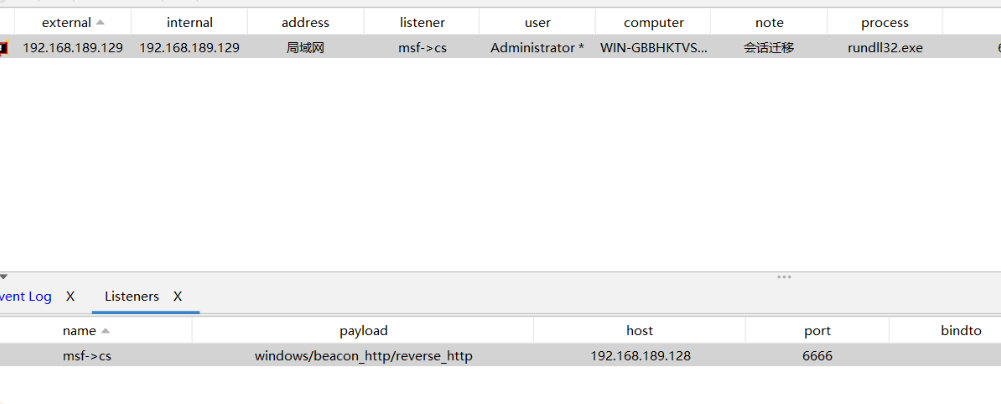
Task: Sort sessions by the computer column
Action: pos(654,22)
